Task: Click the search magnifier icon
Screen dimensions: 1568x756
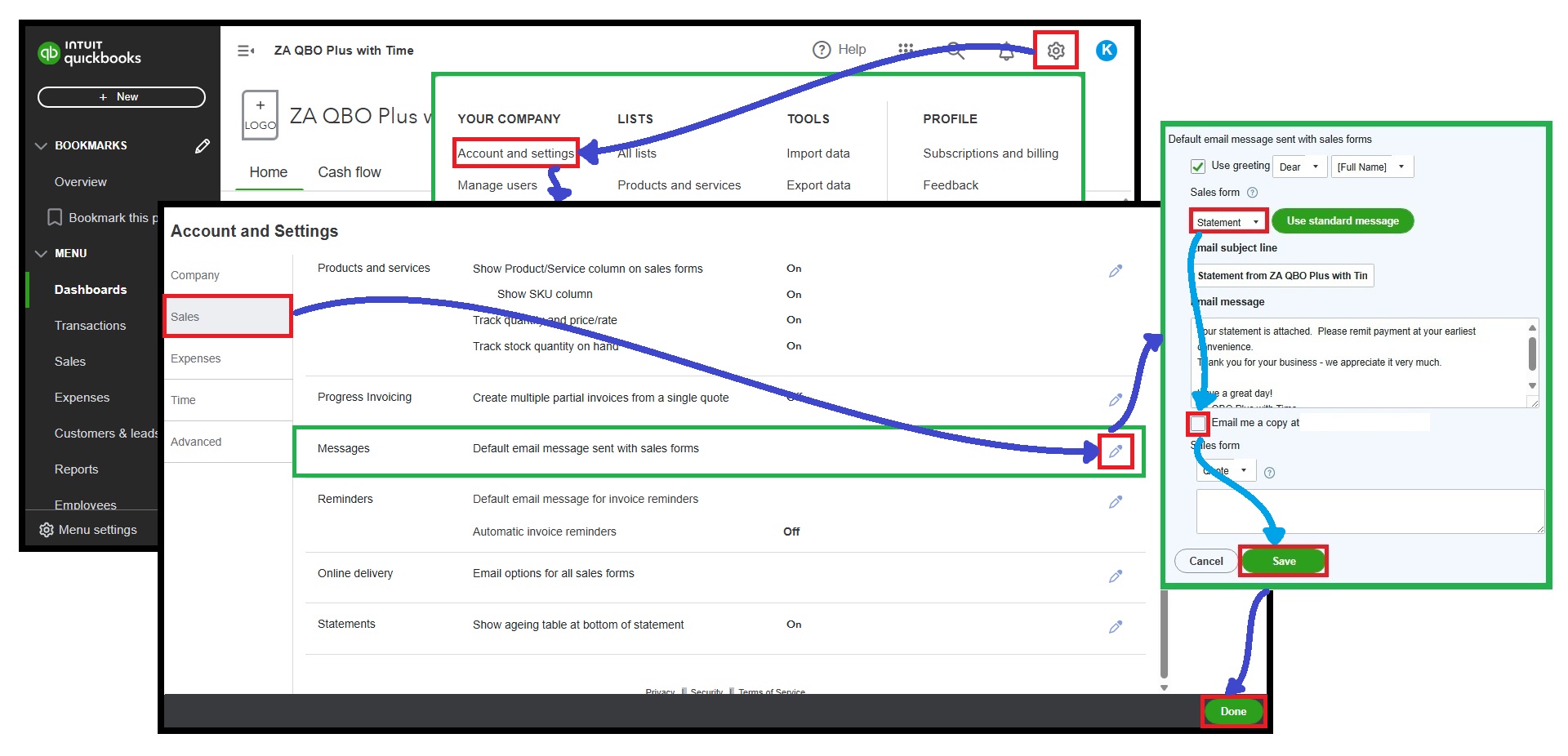Action: (x=955, y=51)
